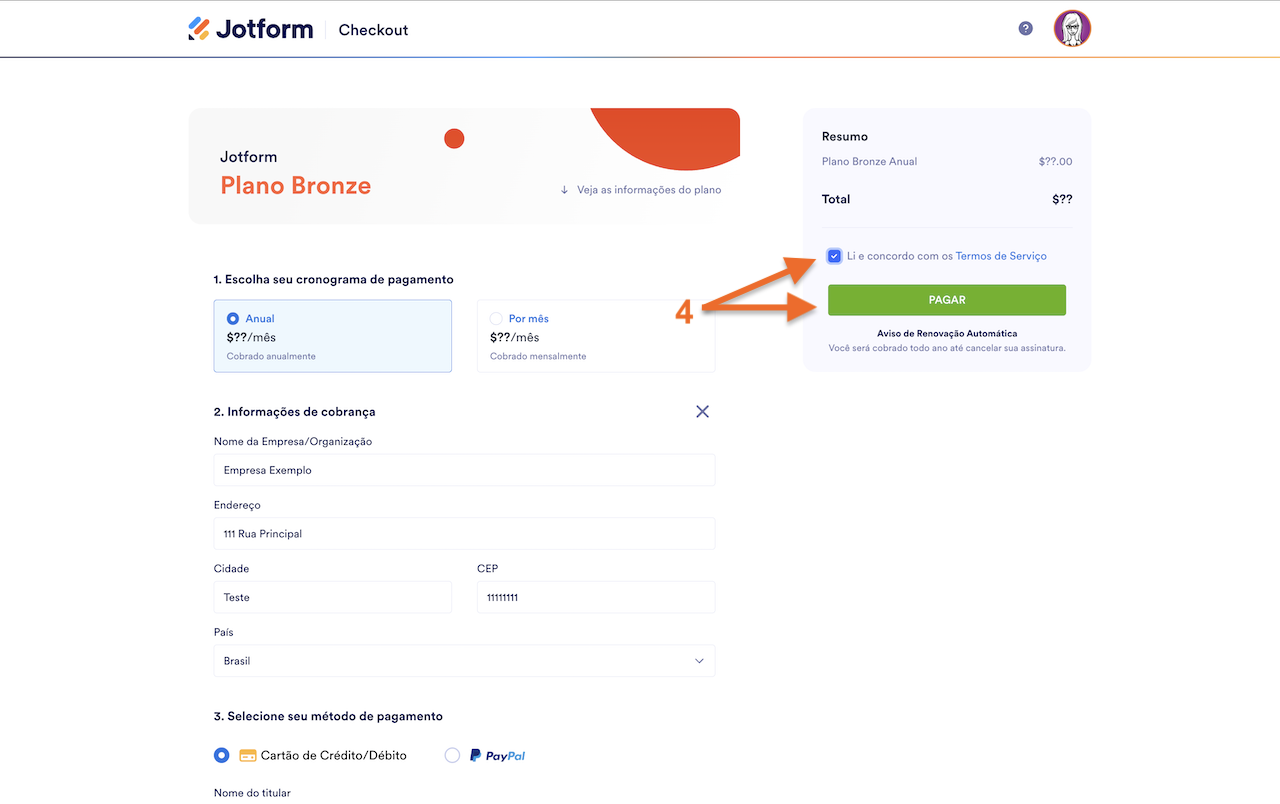Open the País country dropdown

(x=464, y=661)
